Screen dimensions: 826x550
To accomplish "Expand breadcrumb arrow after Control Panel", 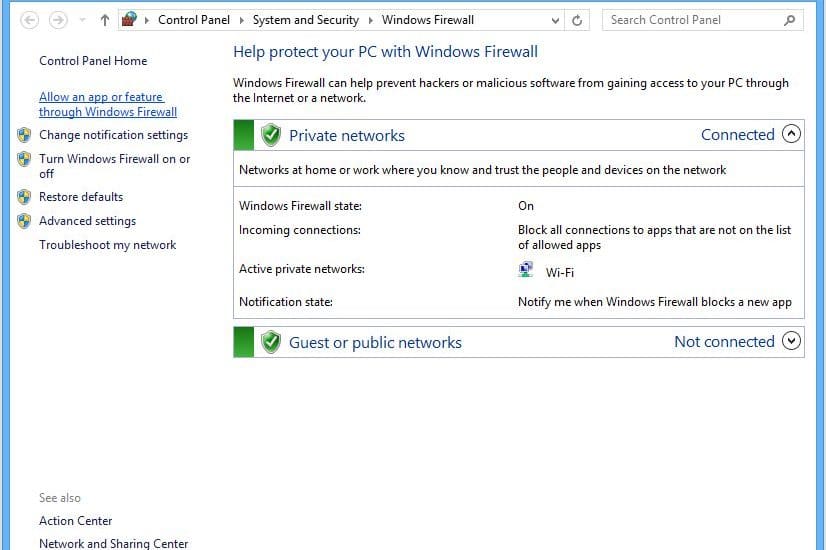I will click(241, 21).
